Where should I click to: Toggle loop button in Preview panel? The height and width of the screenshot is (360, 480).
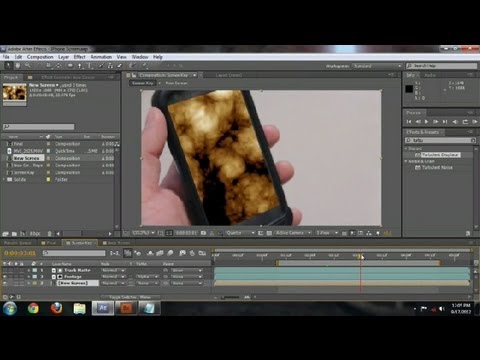[x=465, y=122]
